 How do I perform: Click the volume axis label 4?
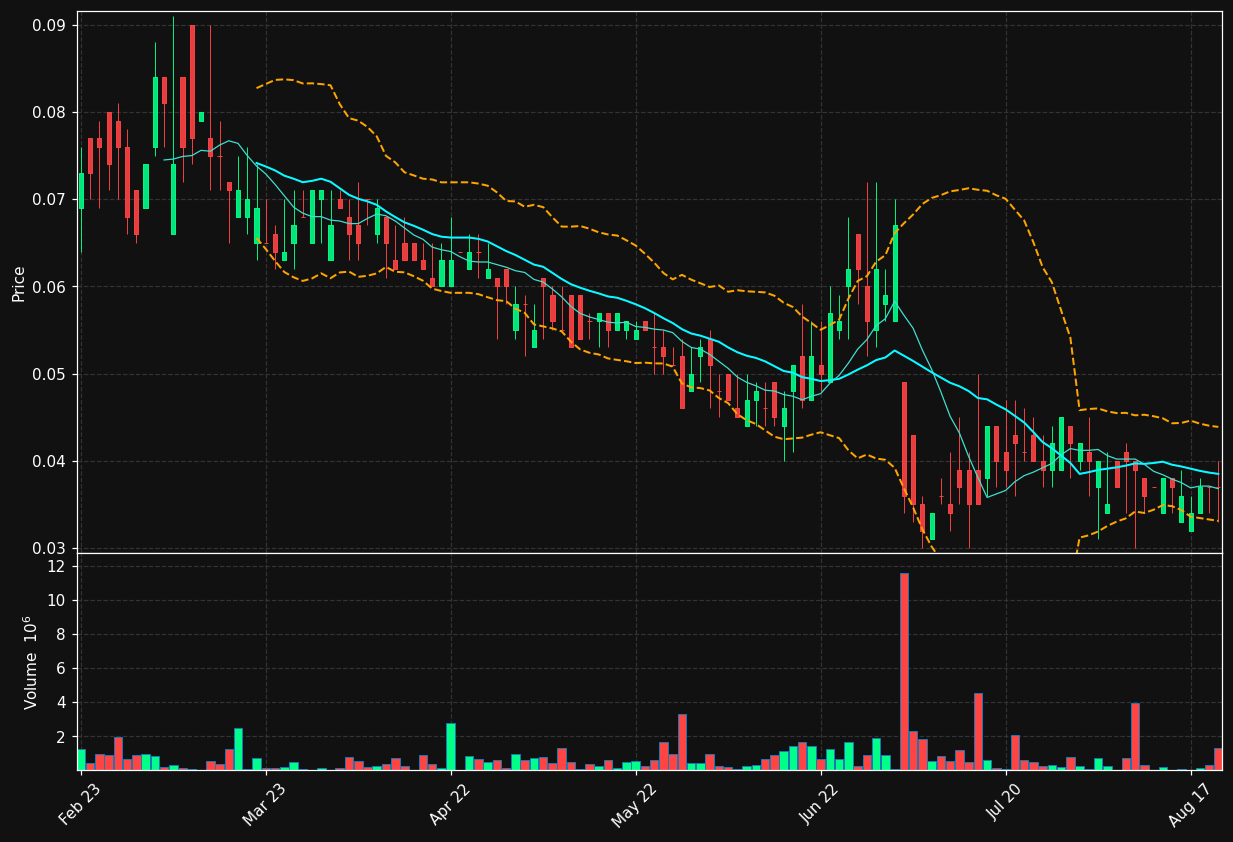(x=63, y=702)
